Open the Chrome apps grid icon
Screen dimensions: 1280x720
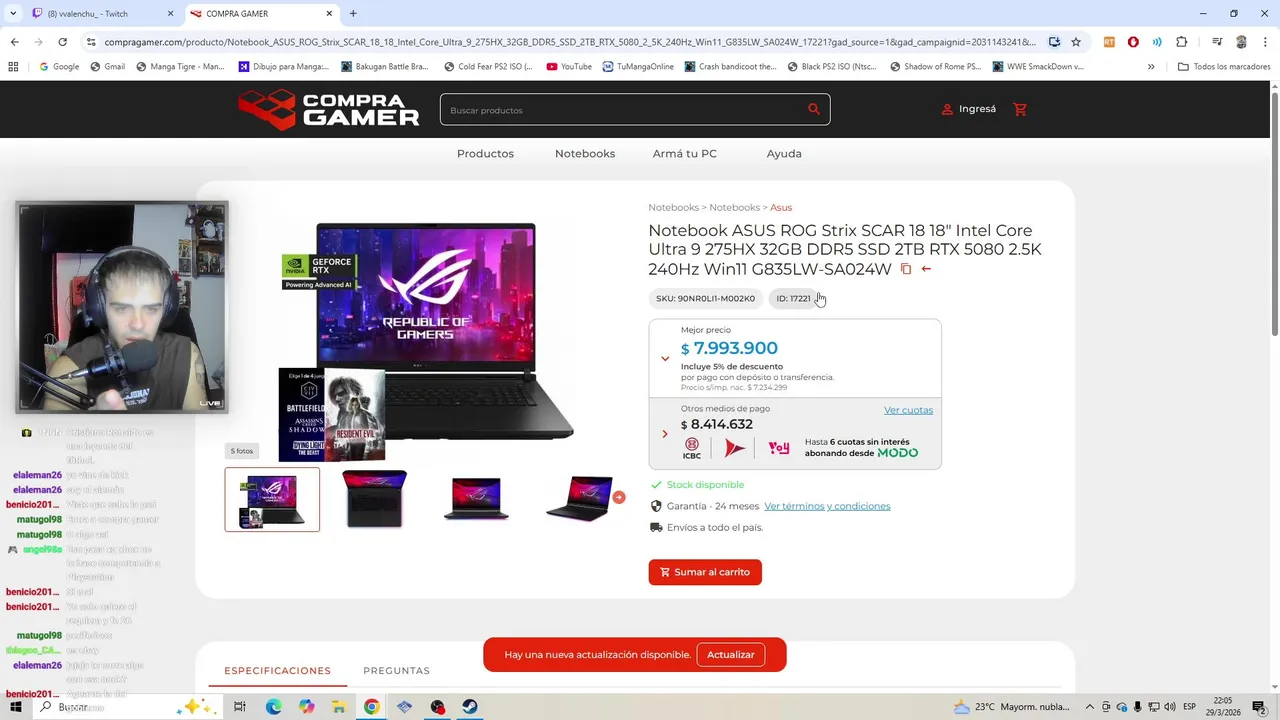pos(13,66)
